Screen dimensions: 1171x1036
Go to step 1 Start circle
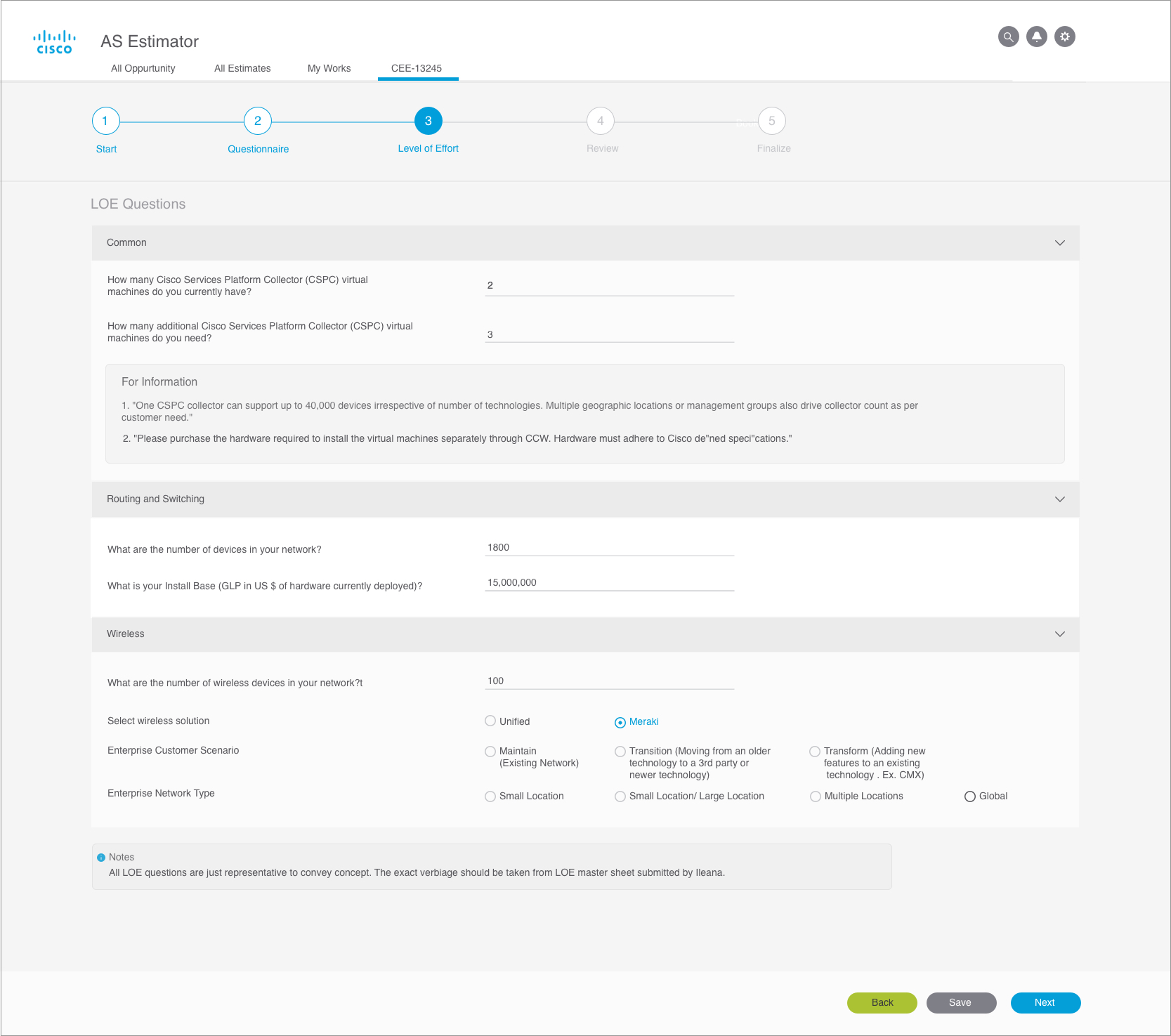105,121
